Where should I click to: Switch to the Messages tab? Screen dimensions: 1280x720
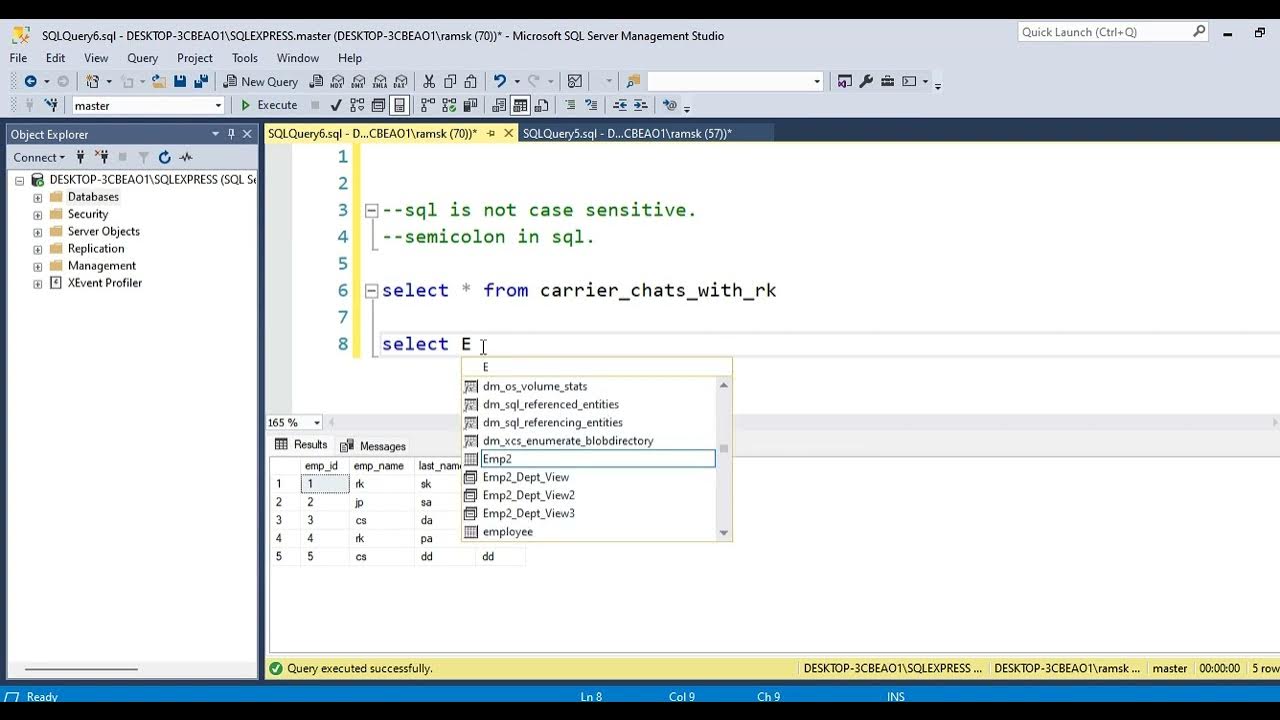click(373, 446)
